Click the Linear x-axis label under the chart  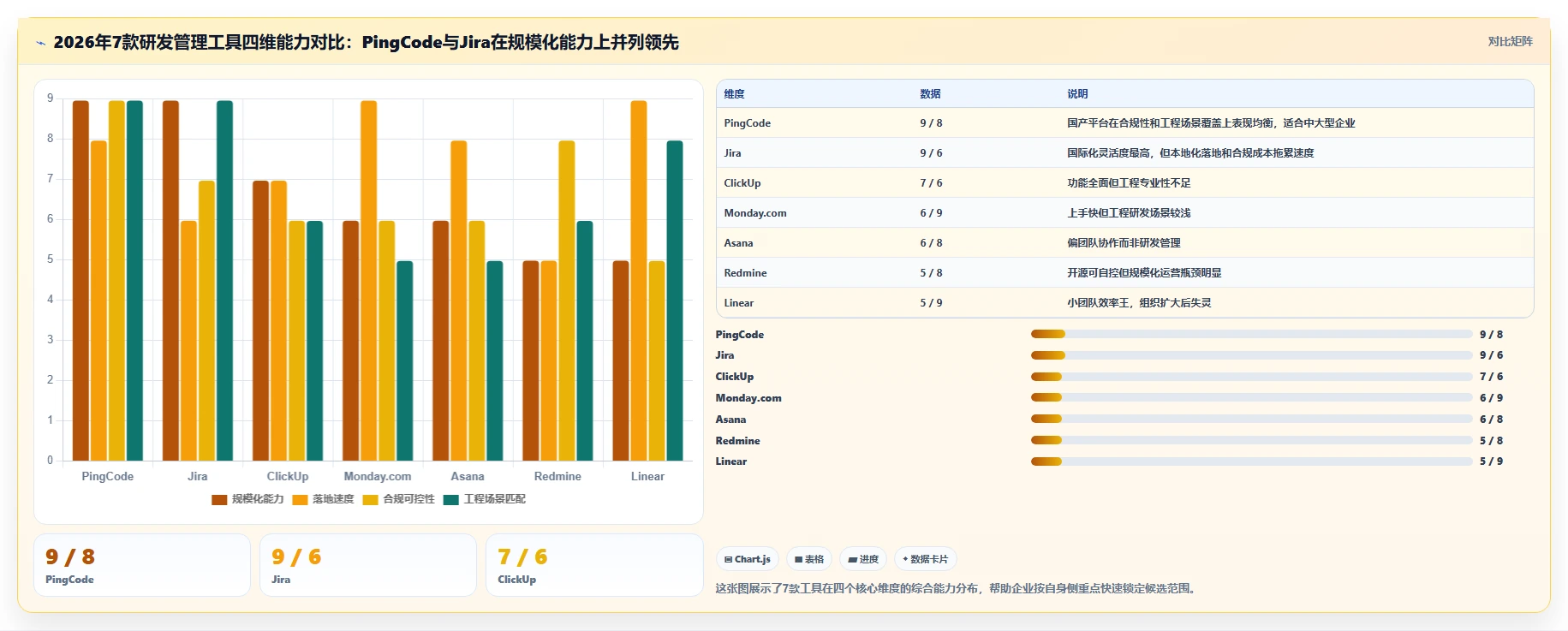click(x=647, y=477)
